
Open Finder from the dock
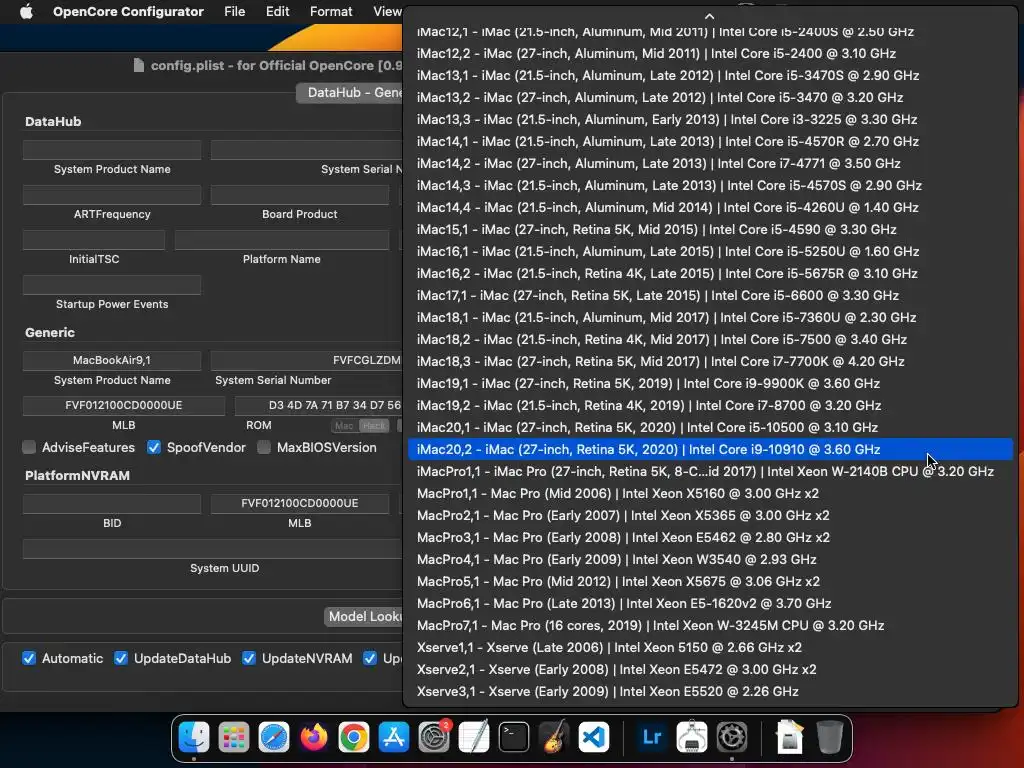194,737
